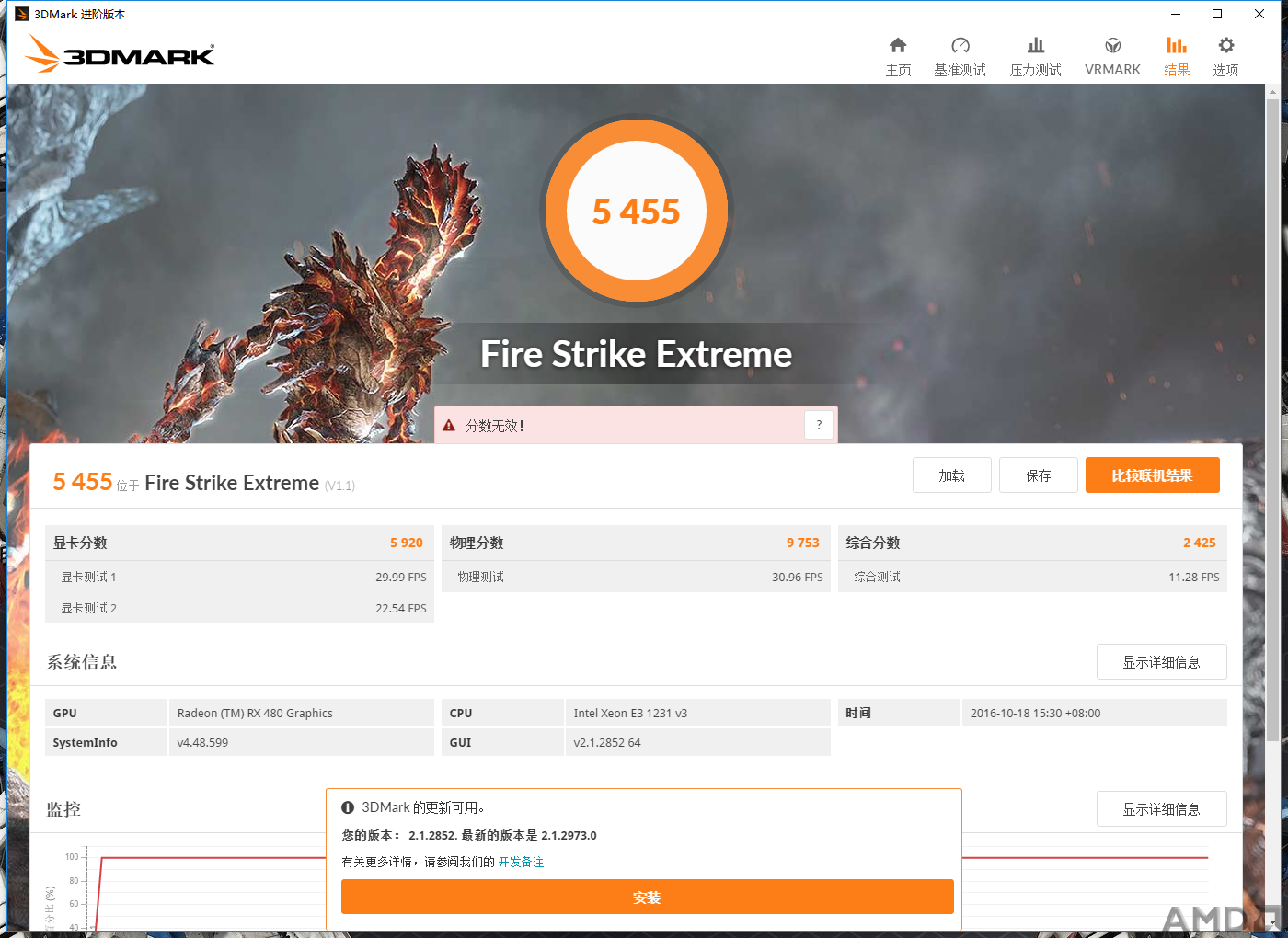
Task: Click the update info circle icon
Action: 348,807
